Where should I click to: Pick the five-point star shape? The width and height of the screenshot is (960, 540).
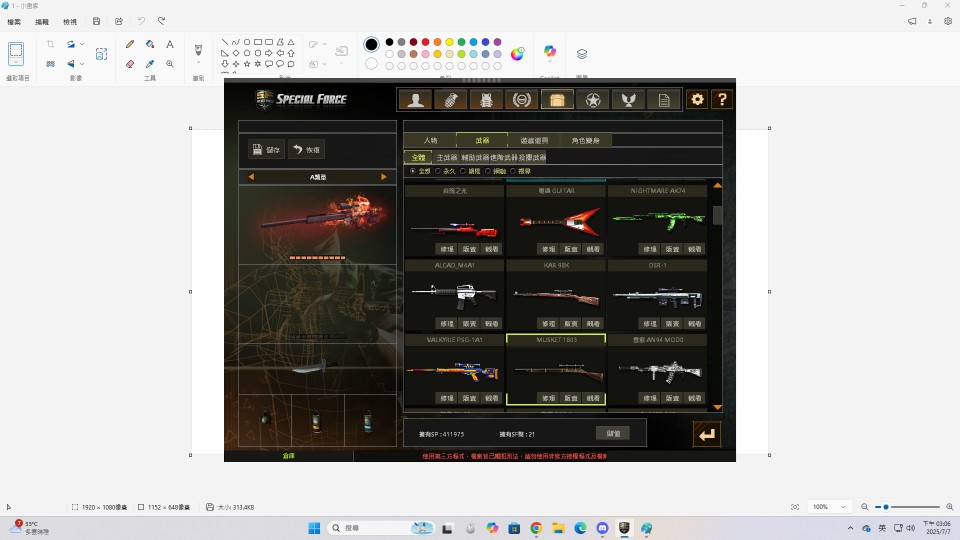point(247,64)
